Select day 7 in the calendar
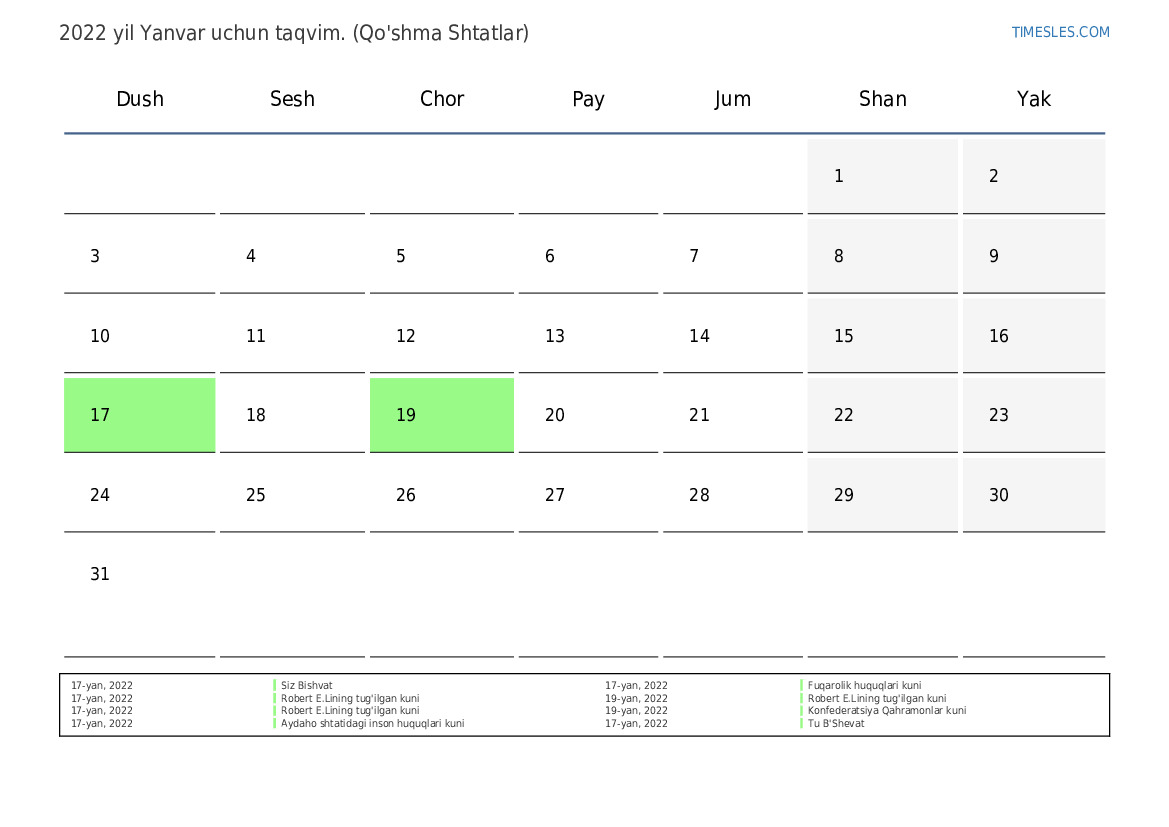The image size is (1169, 827). [733, 256]
